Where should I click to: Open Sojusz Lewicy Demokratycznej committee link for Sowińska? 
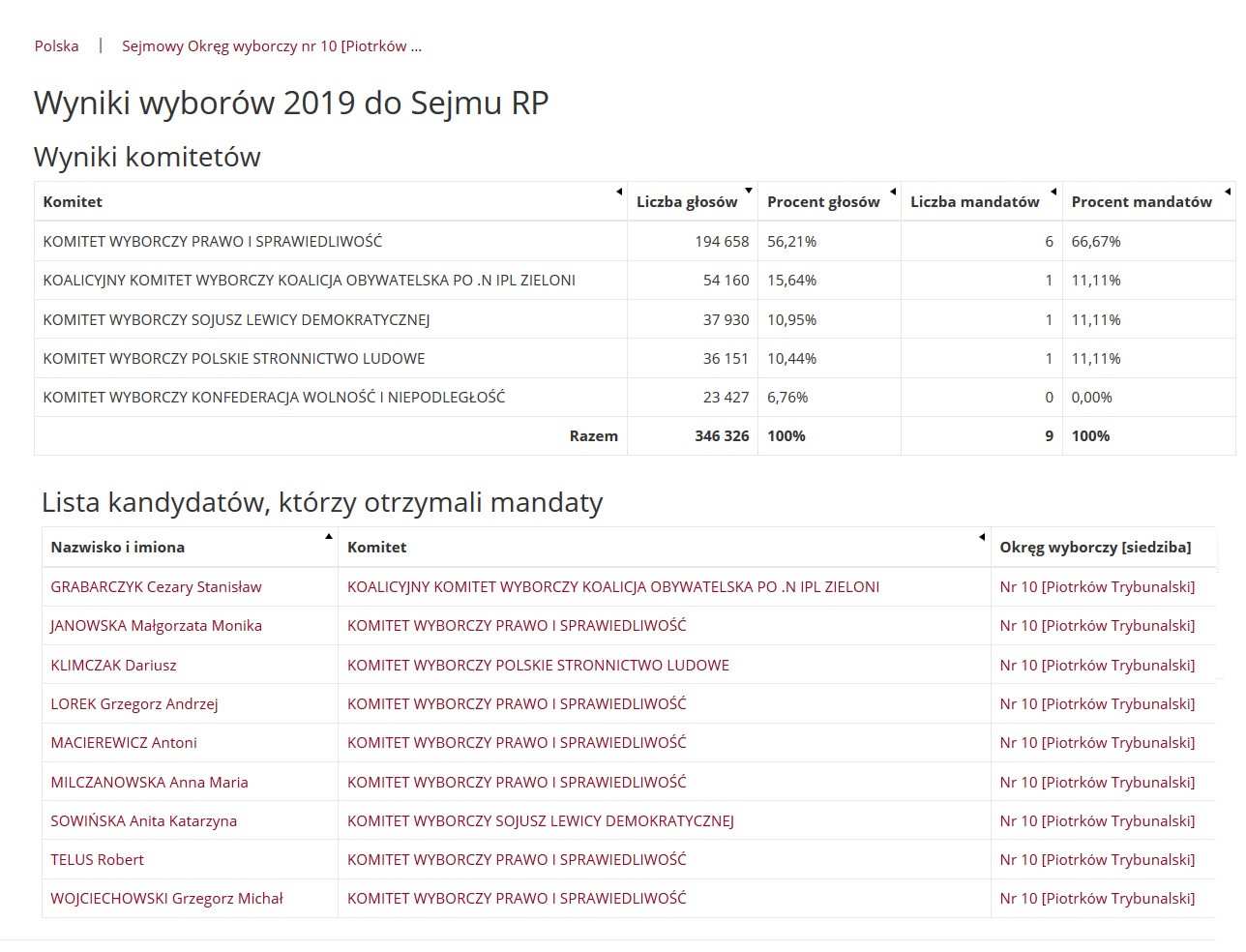(540, 821)
